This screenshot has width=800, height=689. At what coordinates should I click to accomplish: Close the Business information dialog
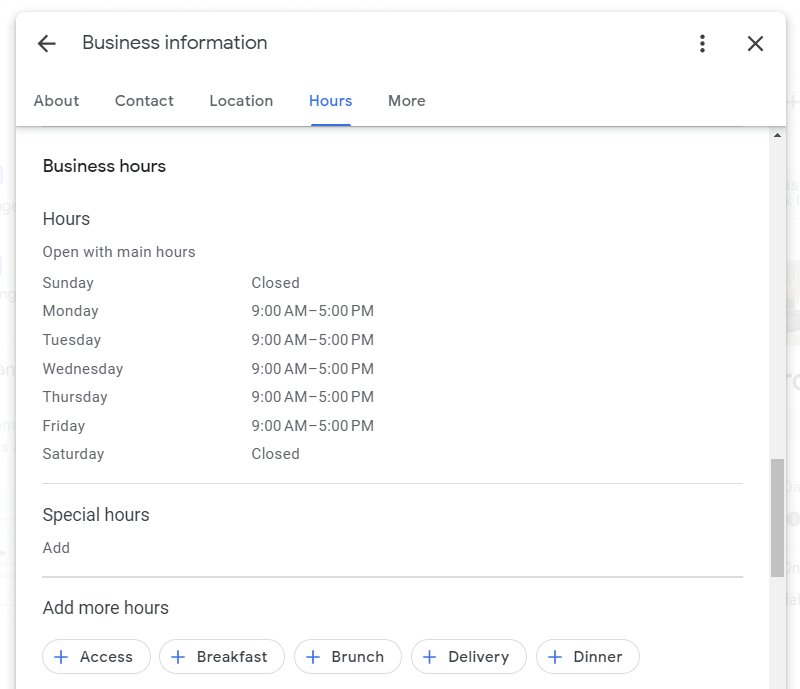click(755, 43)
